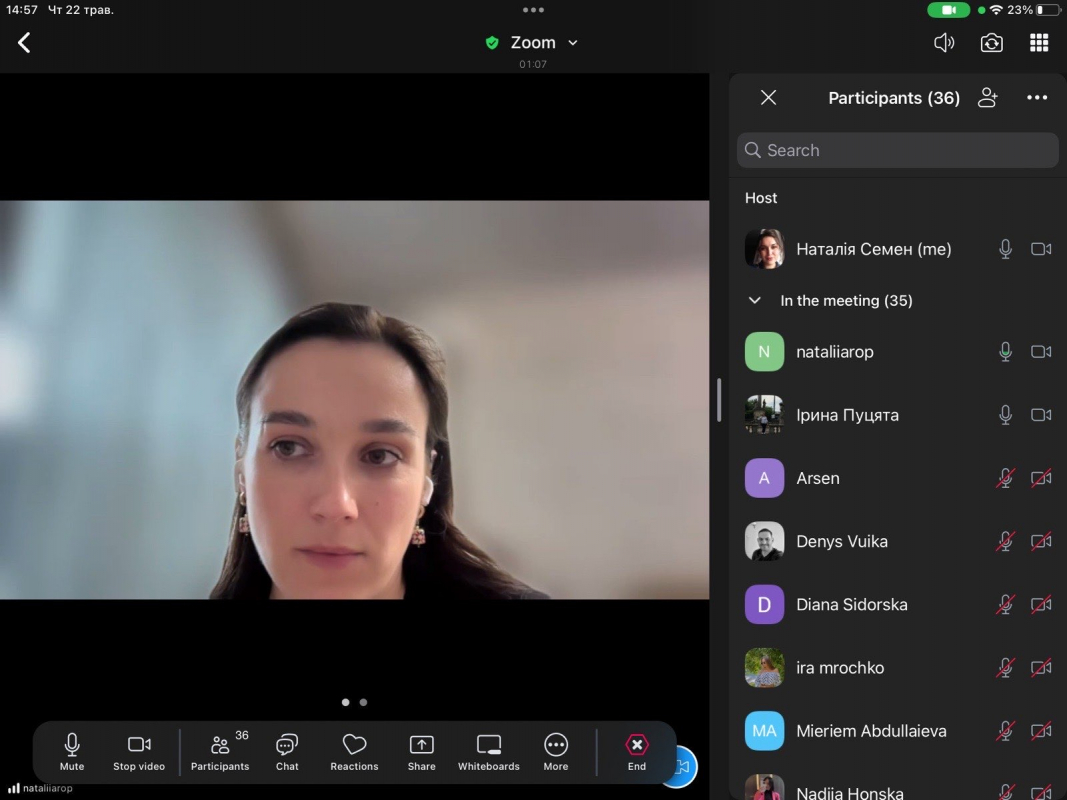This screenshot has height=800, width=1067.
Task: Open the Whiteboards tool in toolbar
Action: click(488, 752)
